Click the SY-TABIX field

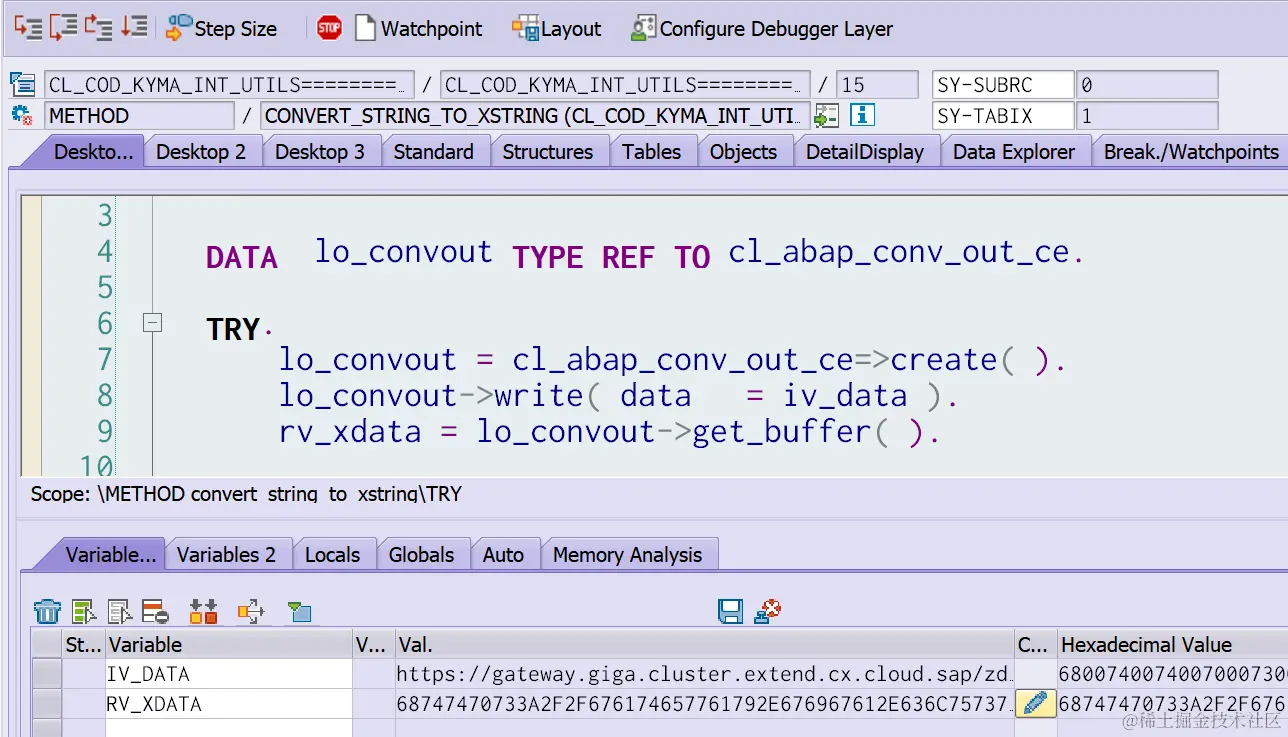[1003, 115]
